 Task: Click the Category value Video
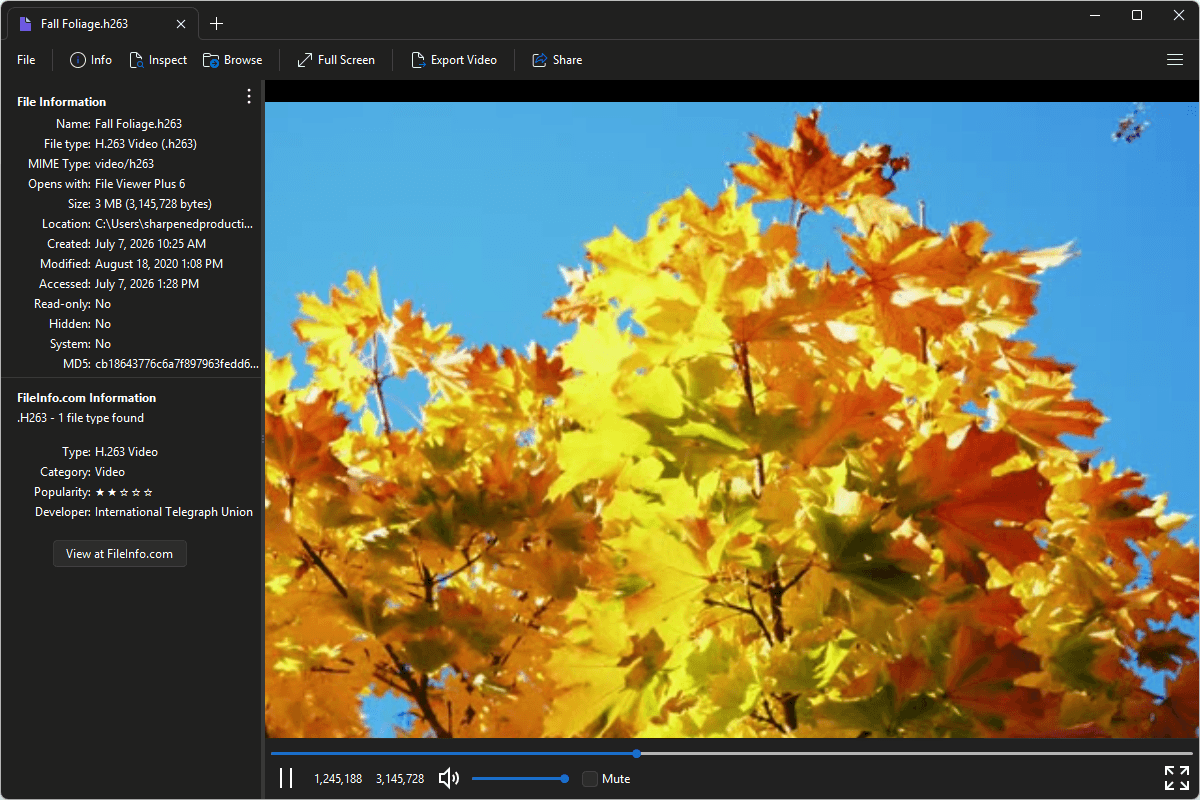110,472
